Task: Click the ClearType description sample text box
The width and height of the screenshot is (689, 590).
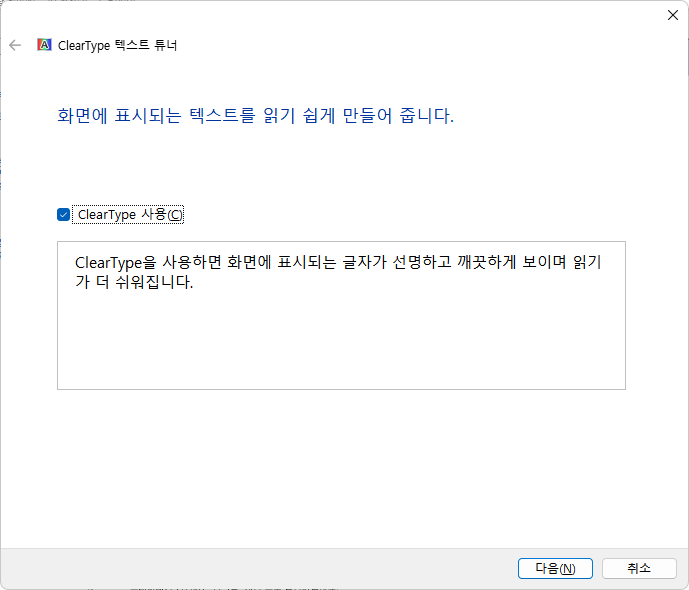Action: click(x=341, y=315)
